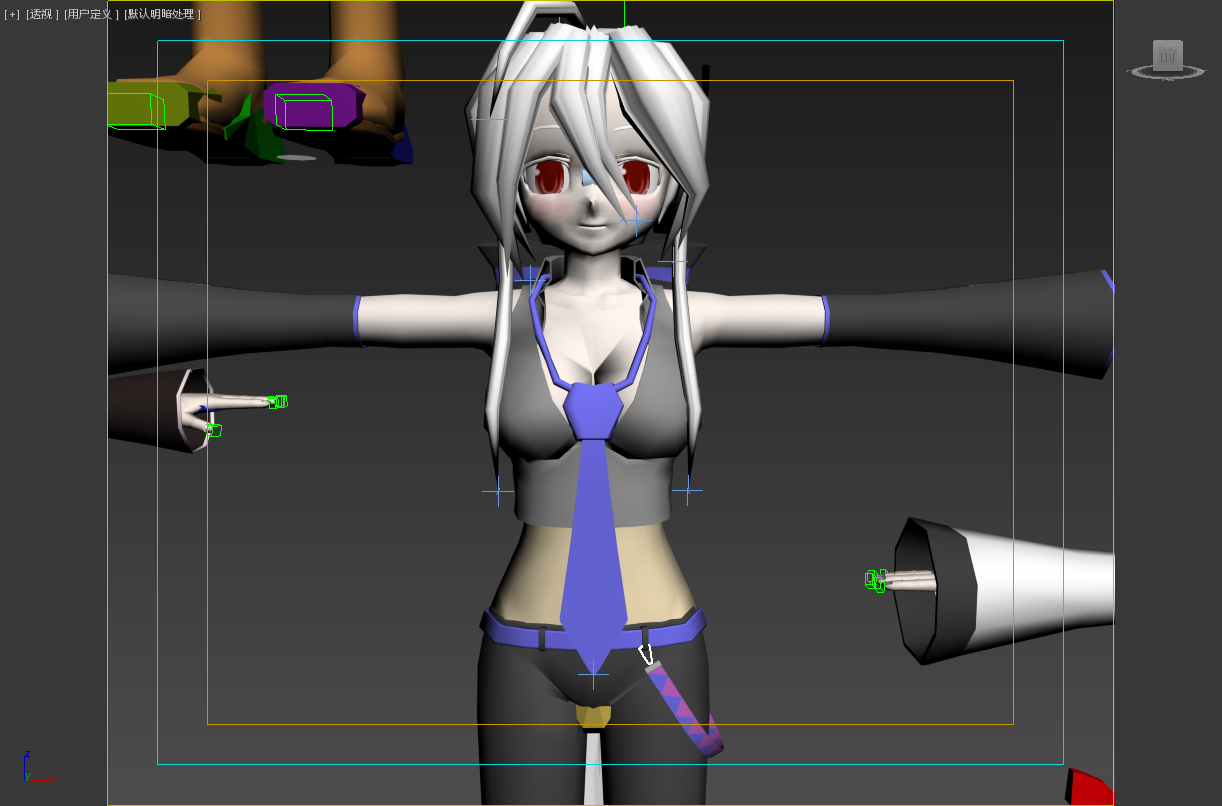This screenshot has width=1222, height=806.
Task: Select the purple bone box
Action: 305,112
